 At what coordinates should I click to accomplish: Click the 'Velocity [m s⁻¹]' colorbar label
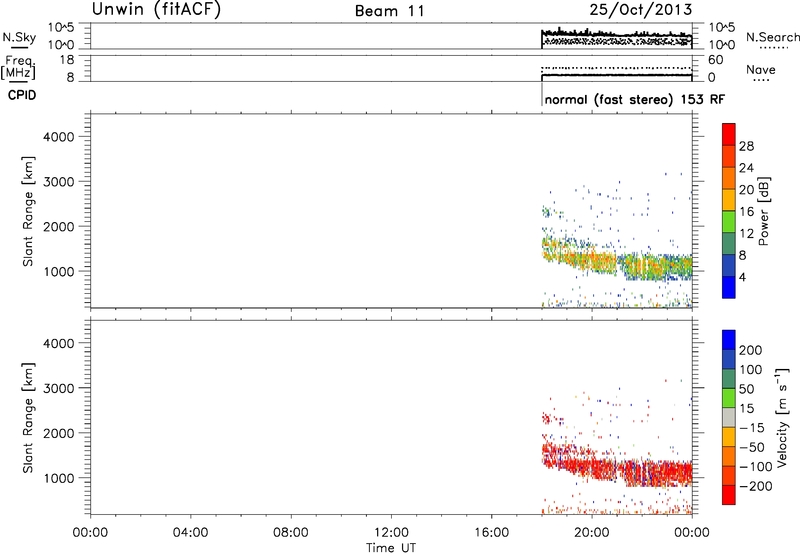[x=781, y=417]
